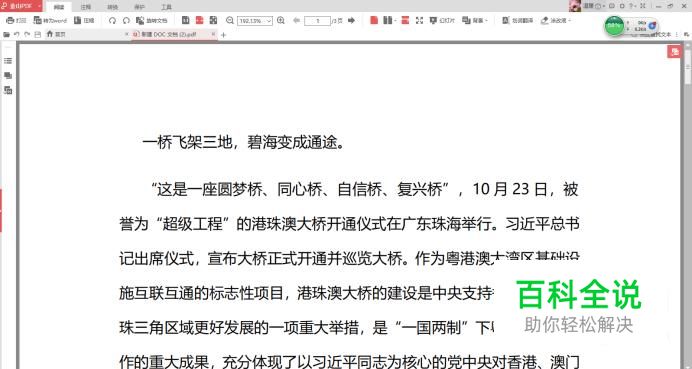Viewport: 692px width, 369px height.
Task: Open the first ribbon tab (currently active)
Action: coord(59,8)
